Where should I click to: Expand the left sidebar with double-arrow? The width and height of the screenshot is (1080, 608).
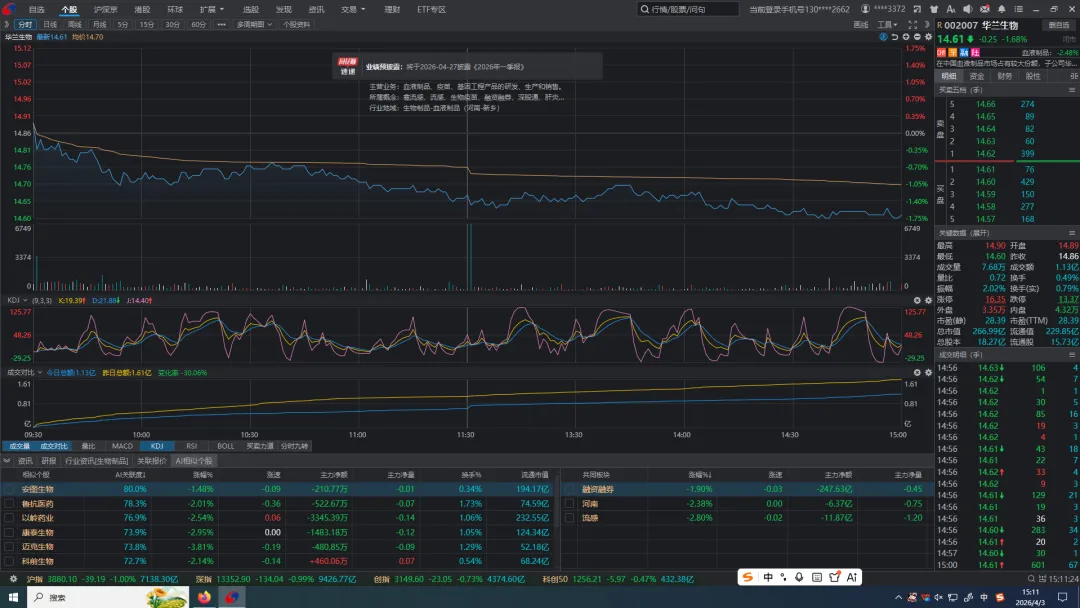6,24
